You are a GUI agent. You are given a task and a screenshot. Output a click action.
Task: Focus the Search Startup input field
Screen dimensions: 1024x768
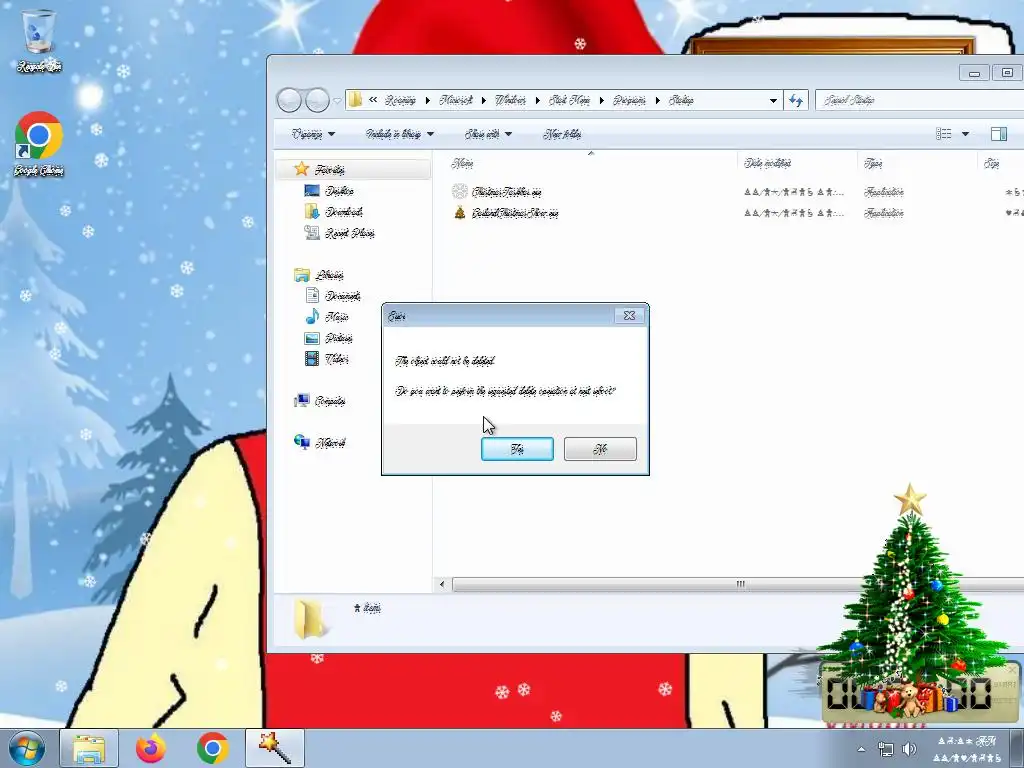pos(920,100)
